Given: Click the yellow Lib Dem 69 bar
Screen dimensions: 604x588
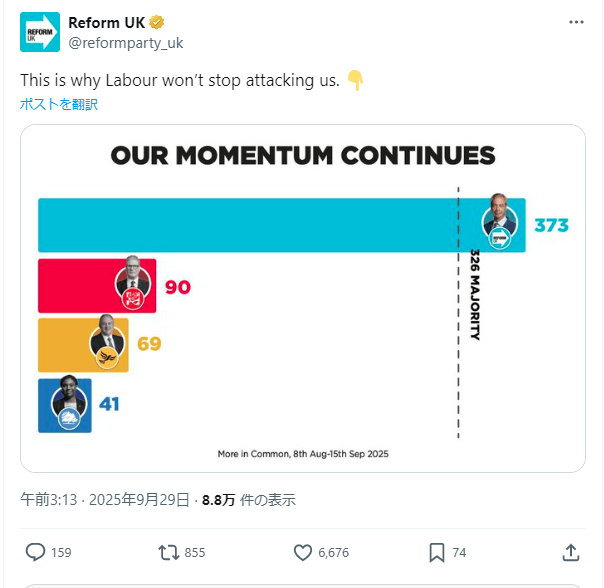Looking at the screenshot, I should click(83, 345).
